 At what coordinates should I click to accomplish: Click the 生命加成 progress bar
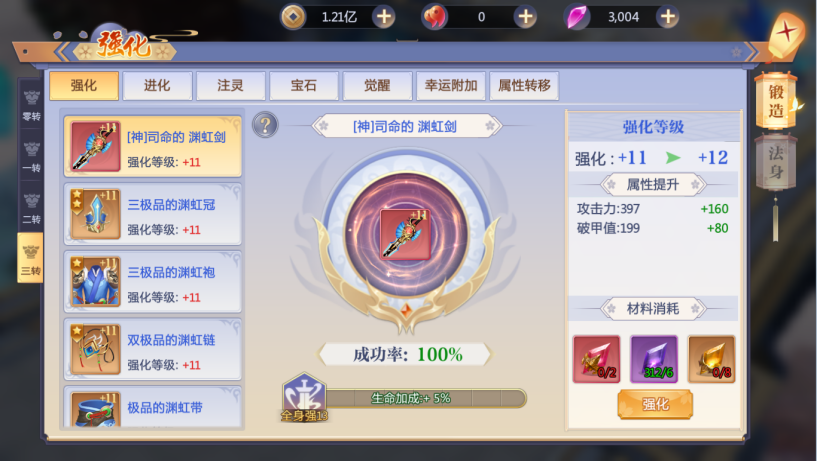pyautogui.click(x=425, y=398)
